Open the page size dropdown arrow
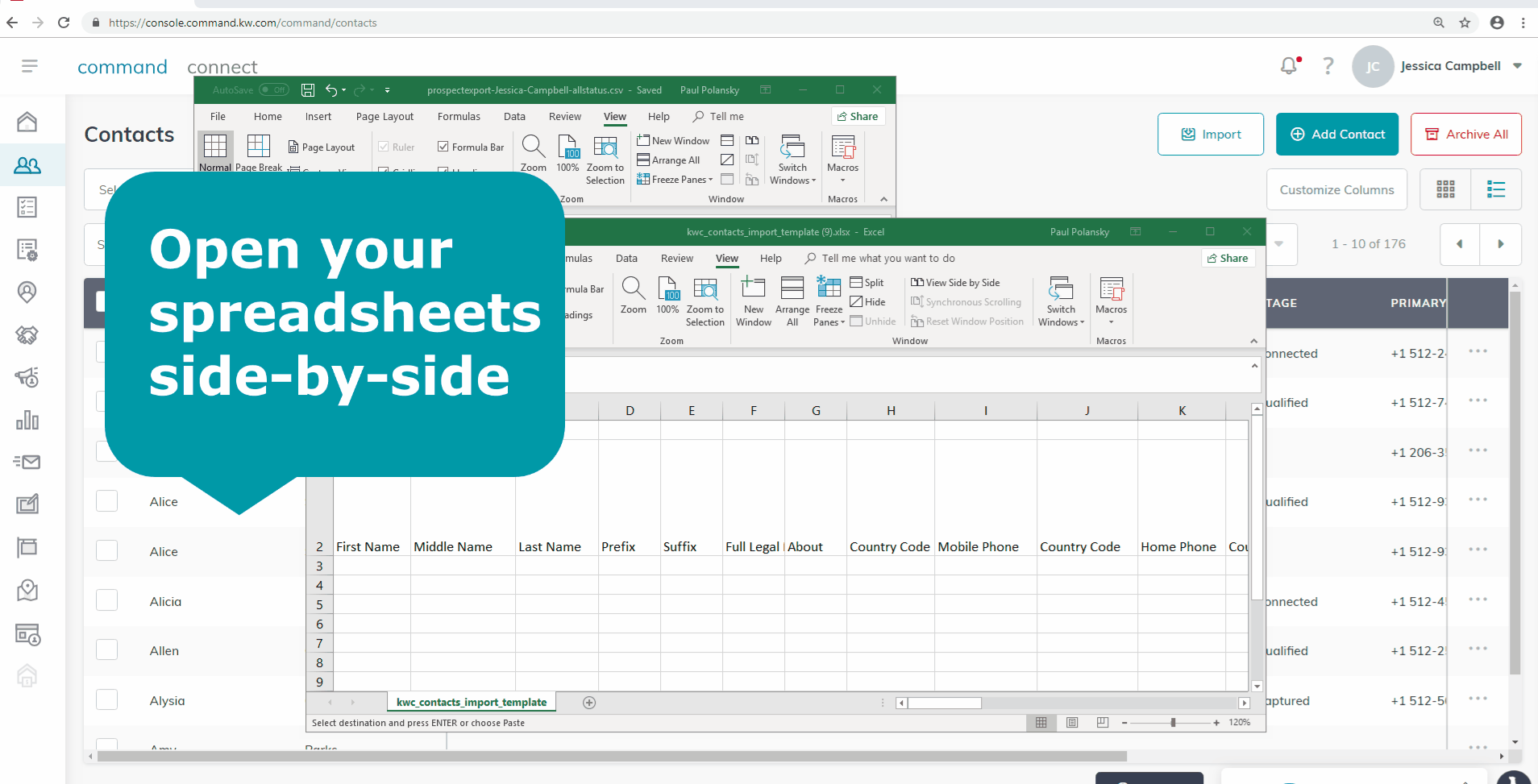The image size is (1538, 784). tap(1279, 244)
